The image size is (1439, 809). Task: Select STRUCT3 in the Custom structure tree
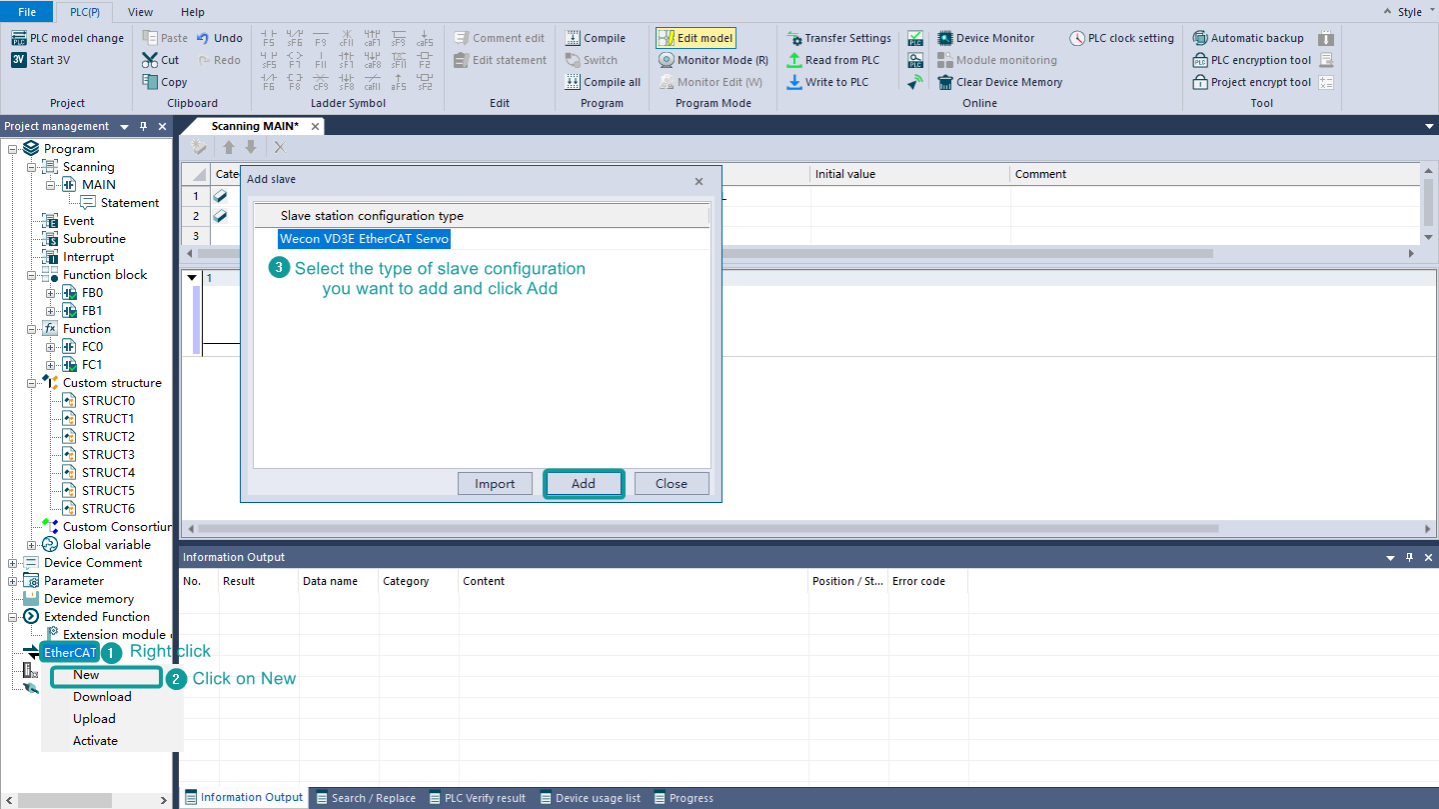coord(108,455)
